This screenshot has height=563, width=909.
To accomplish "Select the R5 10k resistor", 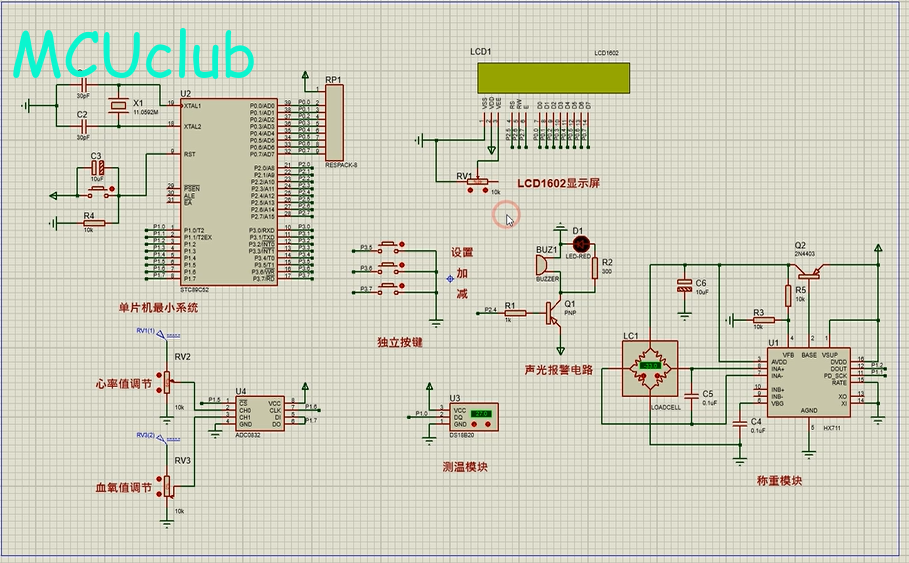I will pos(788,296).
